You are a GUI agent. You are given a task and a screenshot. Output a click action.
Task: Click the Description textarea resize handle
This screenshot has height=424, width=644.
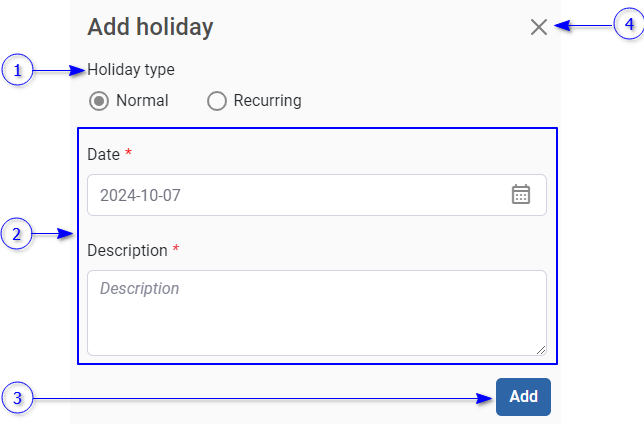(x=541, y=349)
